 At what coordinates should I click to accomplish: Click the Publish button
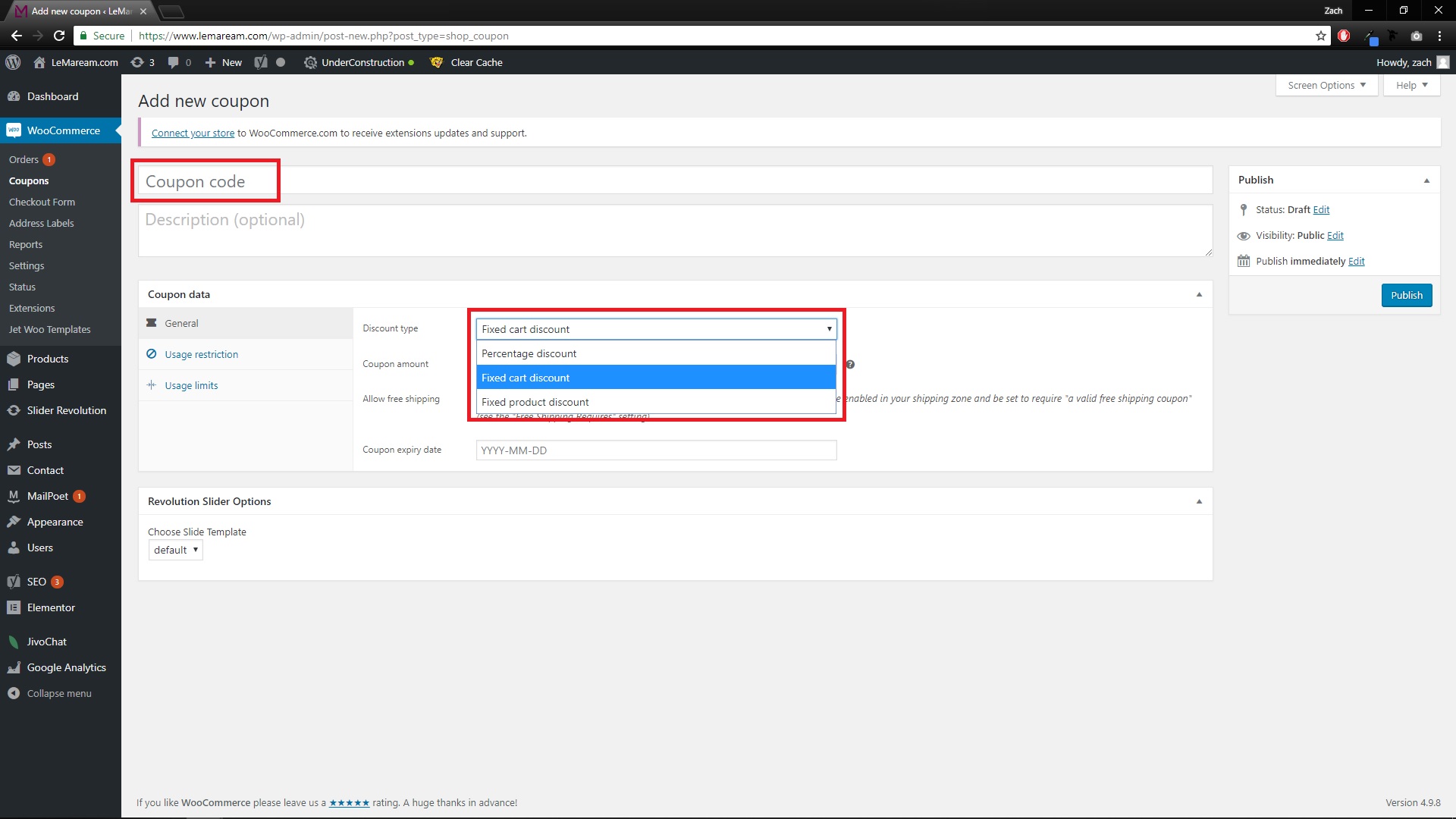pyautogui.click(x=1407, y=295)
